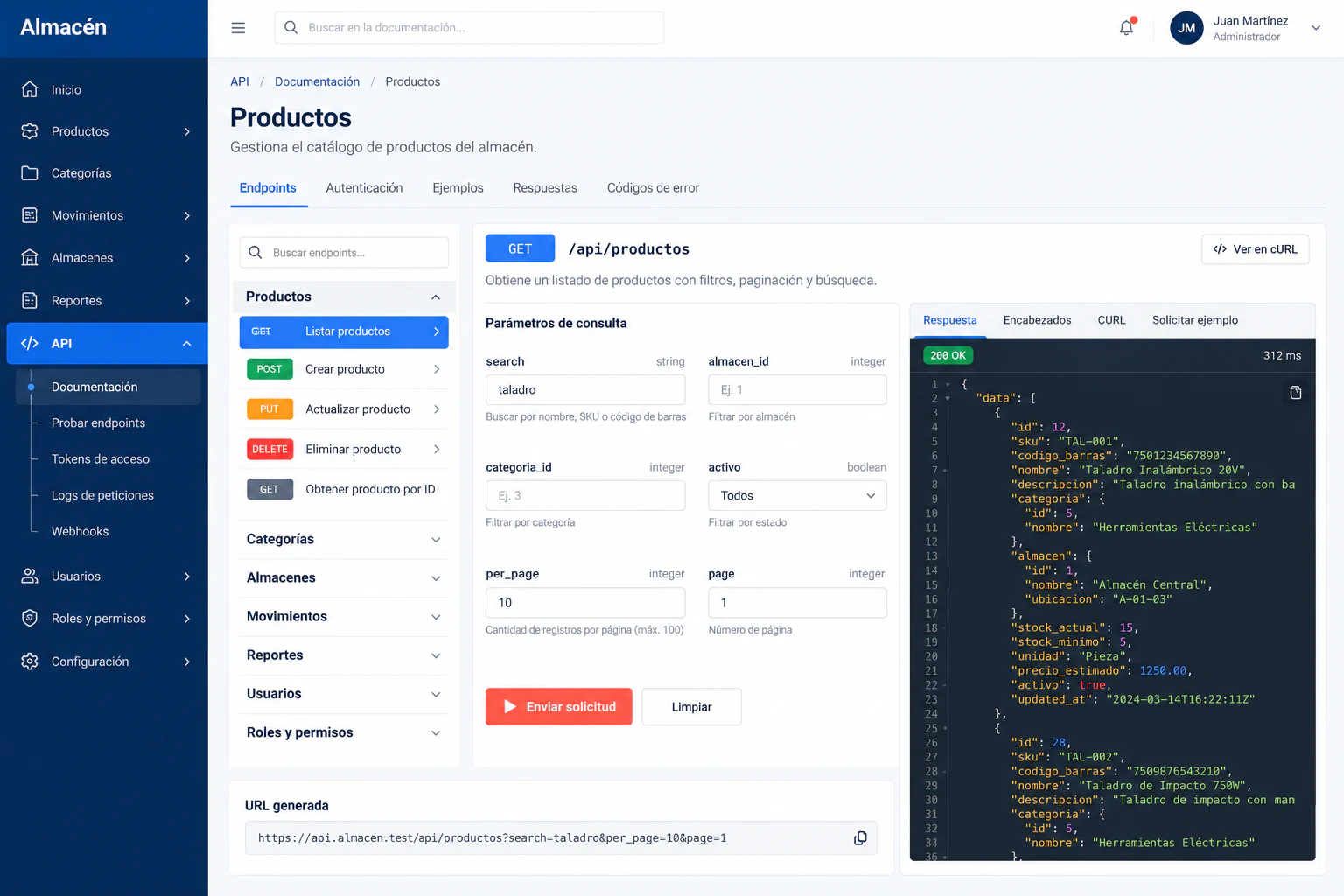Switch to the Códigos de error tab
1344x896 pixels.
pyautogui.click(x=653, y=188)
